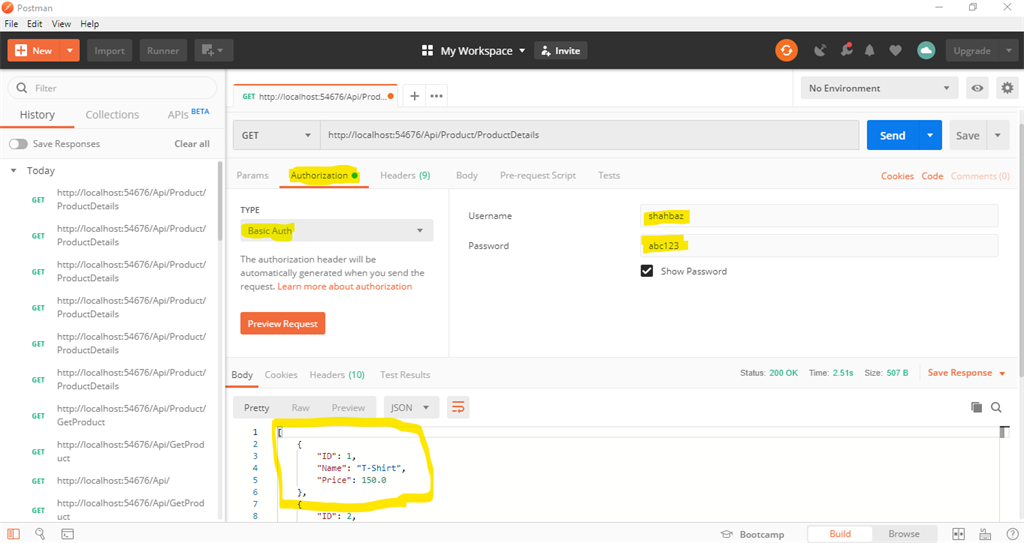
Task: Click the Username input field
Action: coord(819,216)
